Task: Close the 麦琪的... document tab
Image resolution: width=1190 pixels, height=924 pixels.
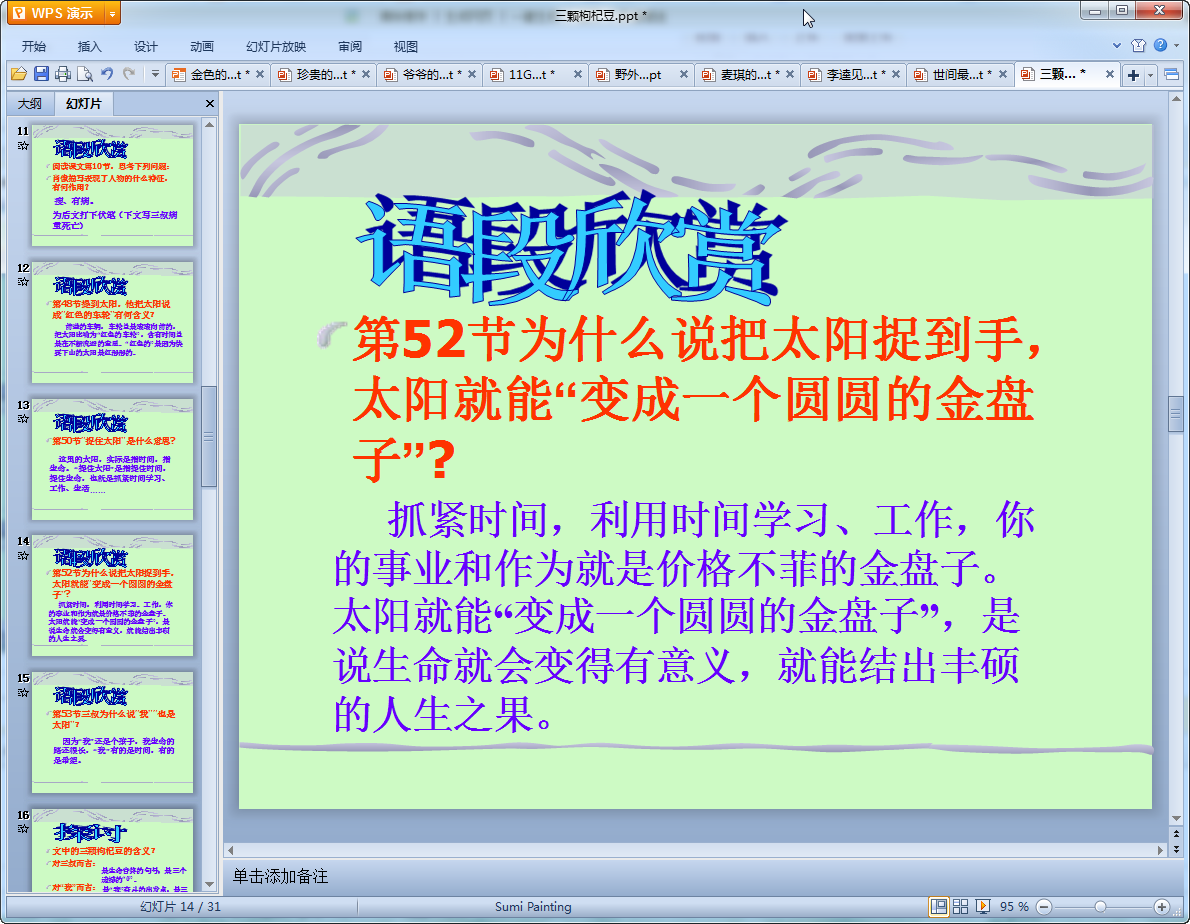Action: 790,74
